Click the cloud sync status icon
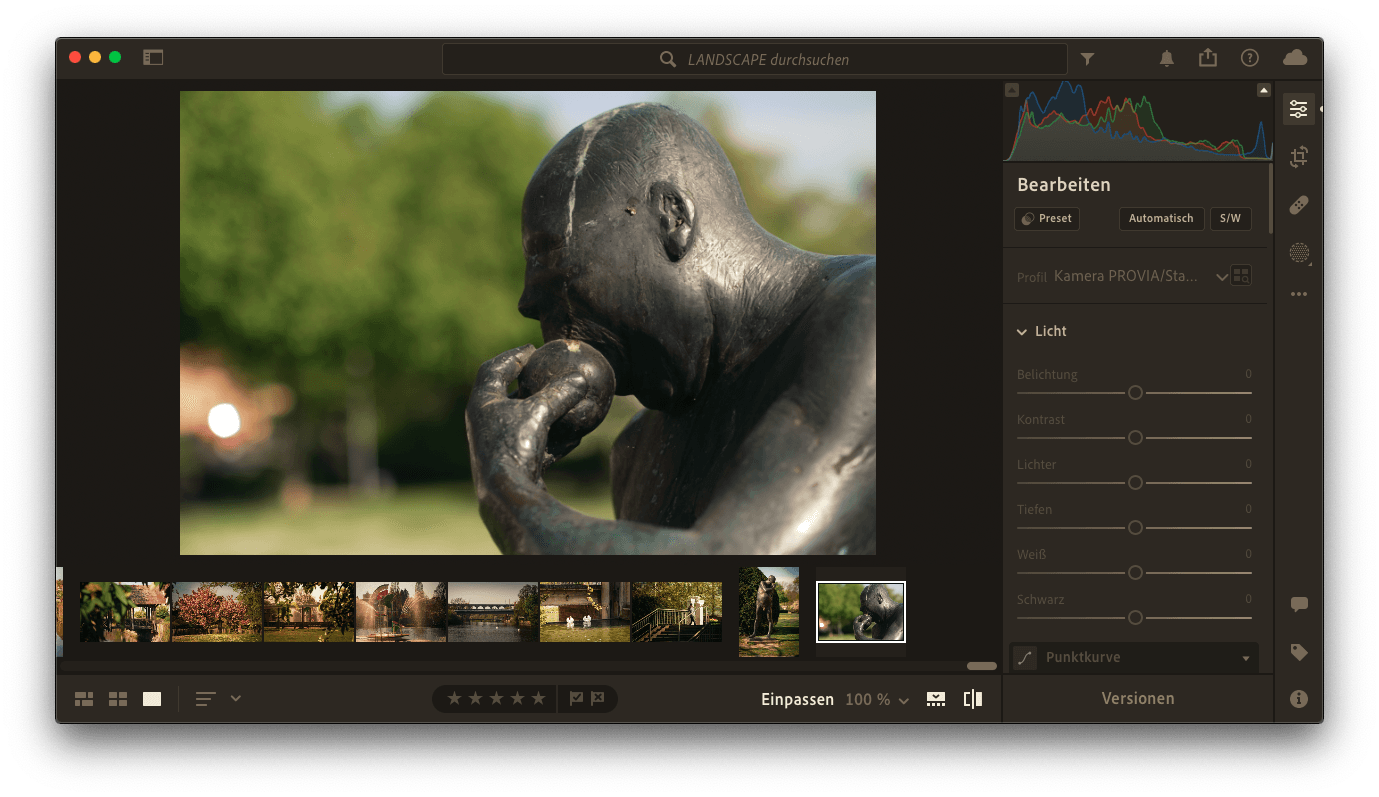The width and height of the screenshot is (1379, 797). 1294,58
